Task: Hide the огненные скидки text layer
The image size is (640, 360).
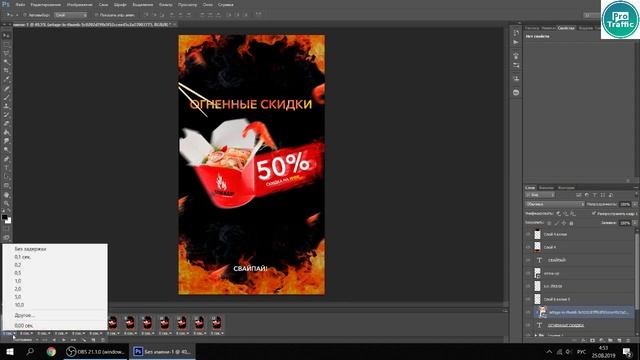Action: [x=528, y=325]
